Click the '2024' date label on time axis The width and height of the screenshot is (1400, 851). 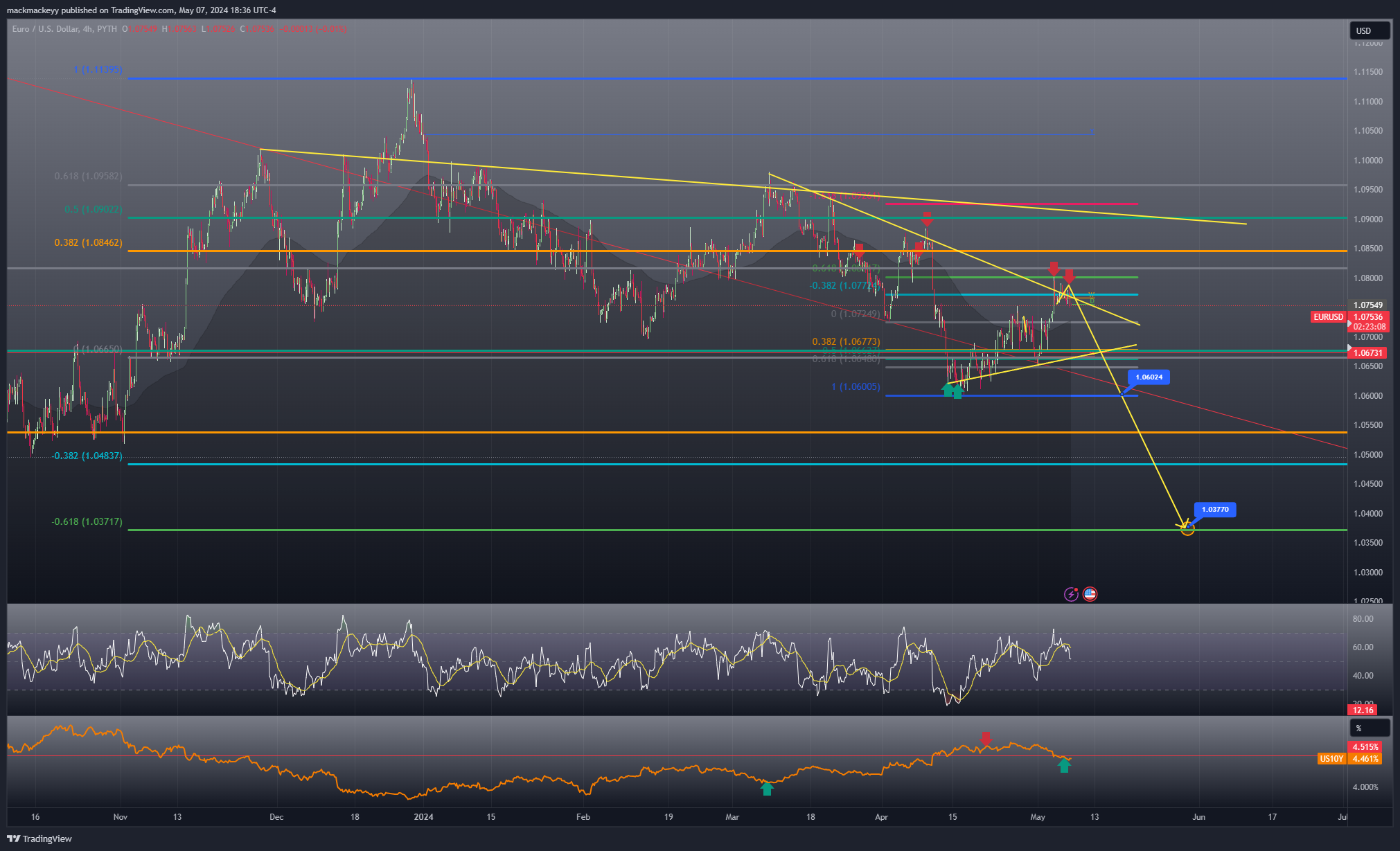pos(423,817)
